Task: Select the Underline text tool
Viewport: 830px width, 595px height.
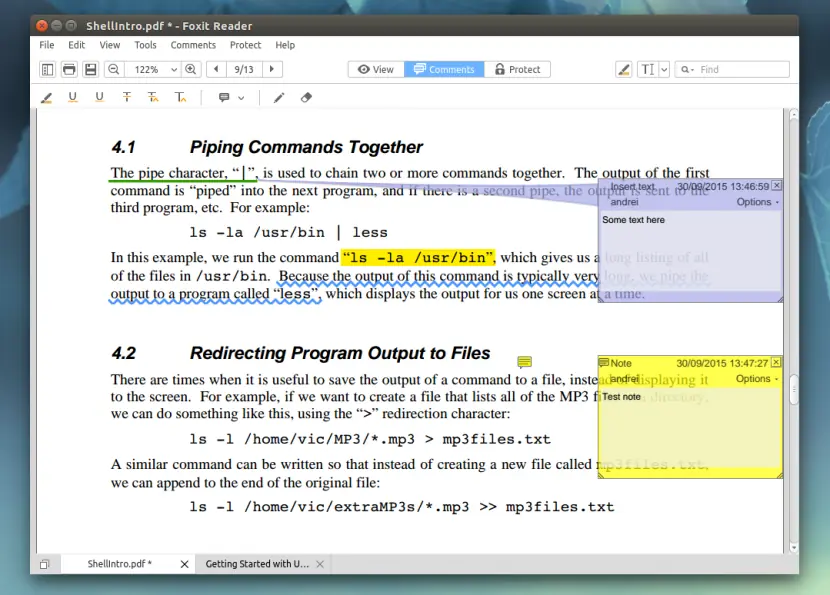Action: coord(73,97)
